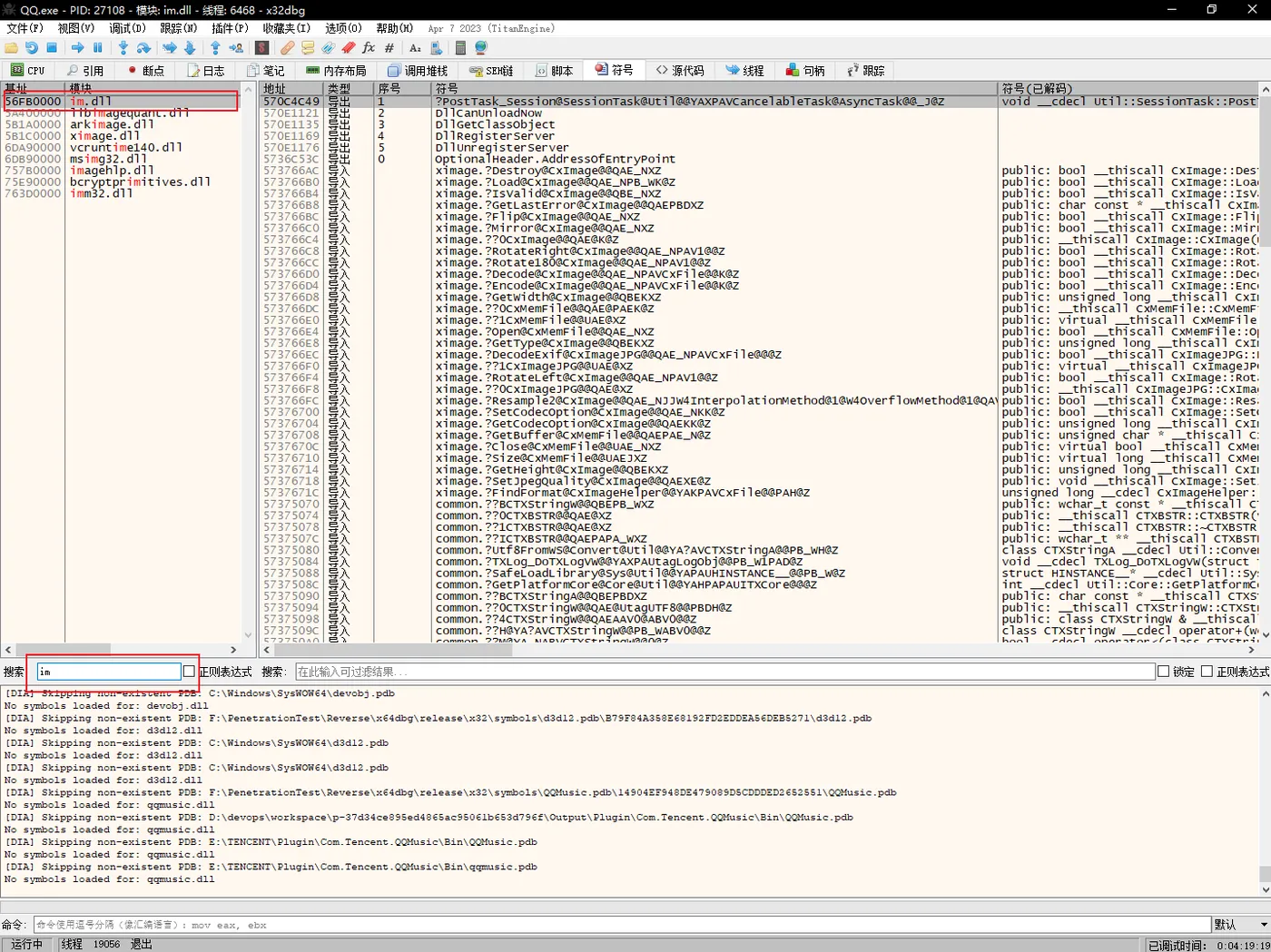
Task: Switch to the 线程 threads tab
Action: coord(745,70)
